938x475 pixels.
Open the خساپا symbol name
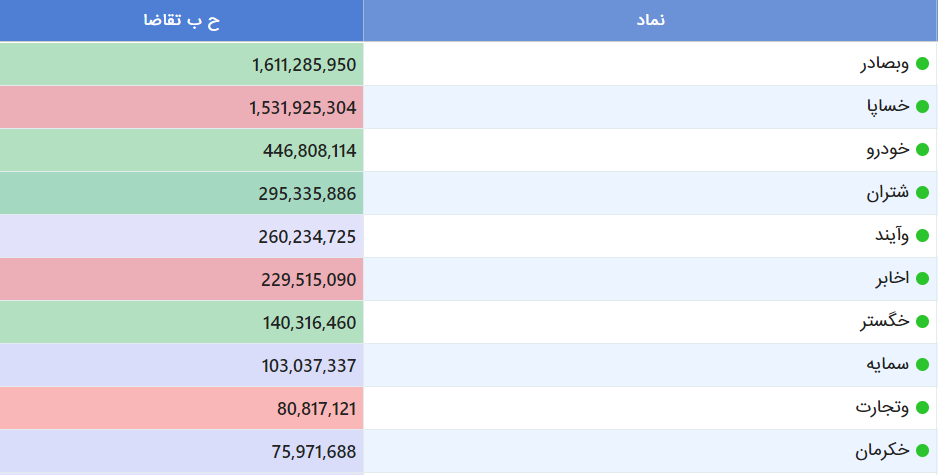pos(888,106)
